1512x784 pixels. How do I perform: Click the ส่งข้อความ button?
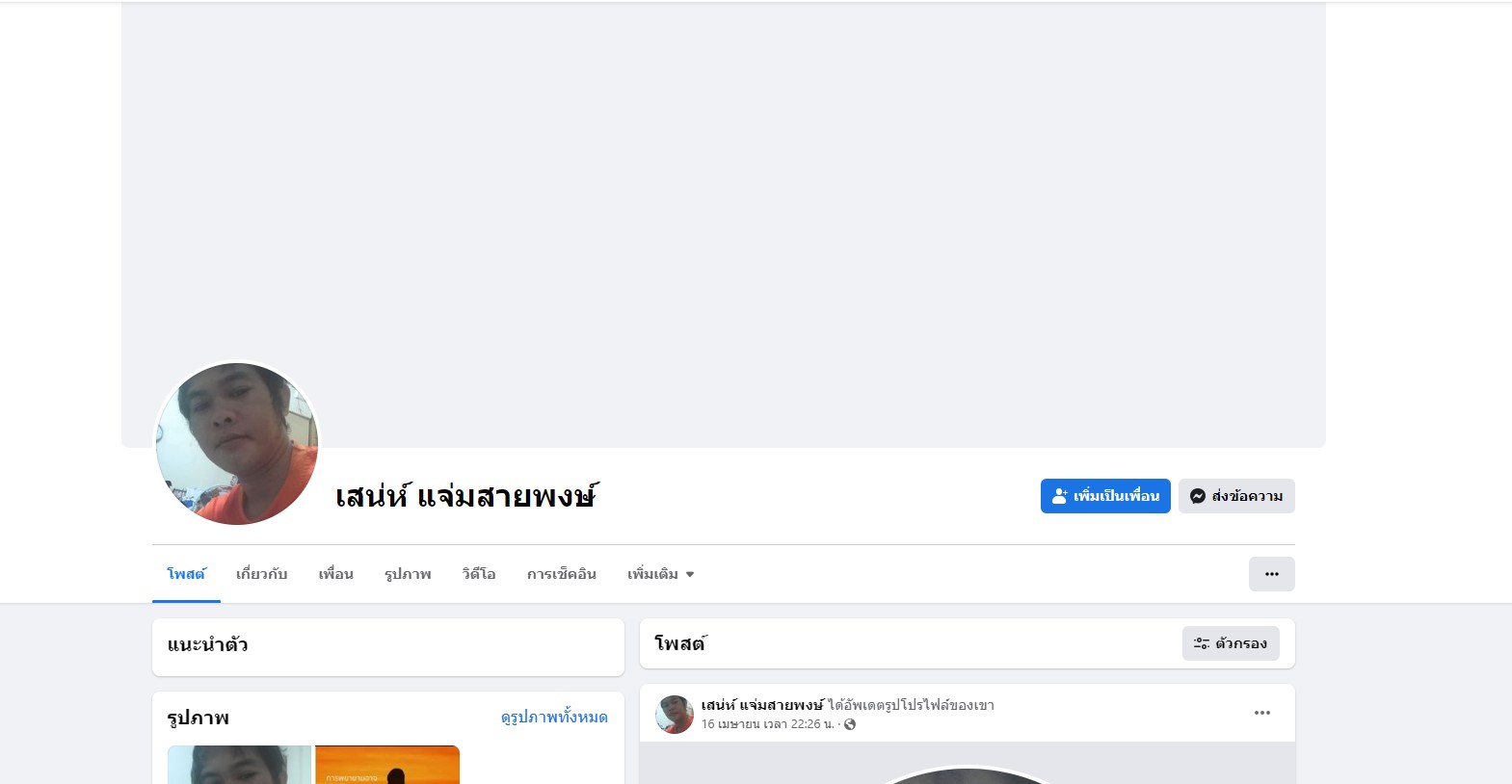coord(1236,496)
